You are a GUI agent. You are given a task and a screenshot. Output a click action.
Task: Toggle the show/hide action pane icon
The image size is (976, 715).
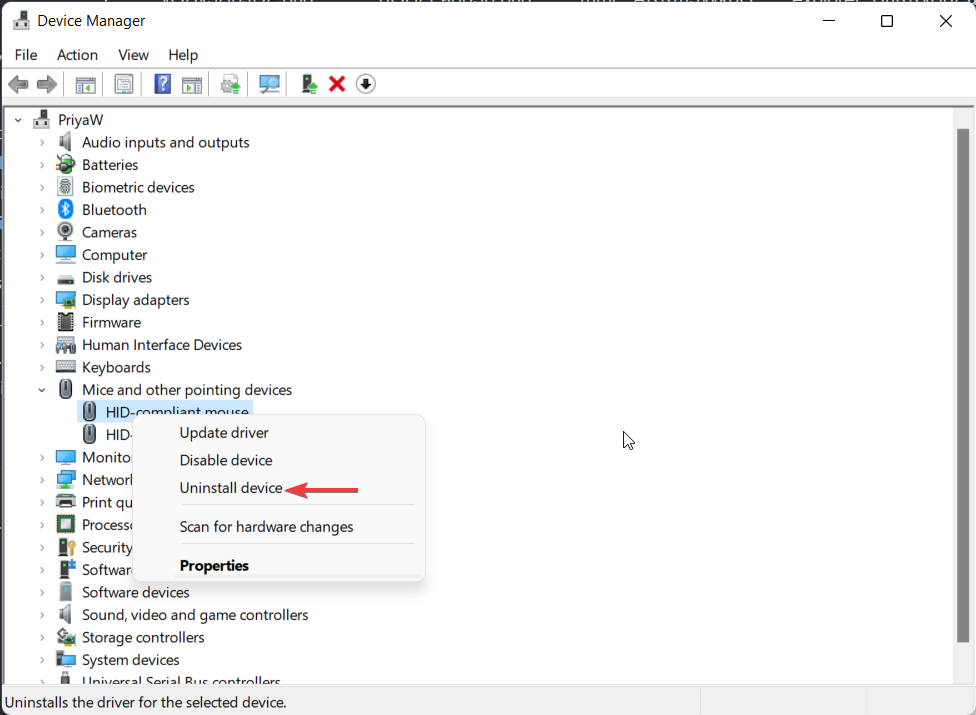tap(192, 84)
